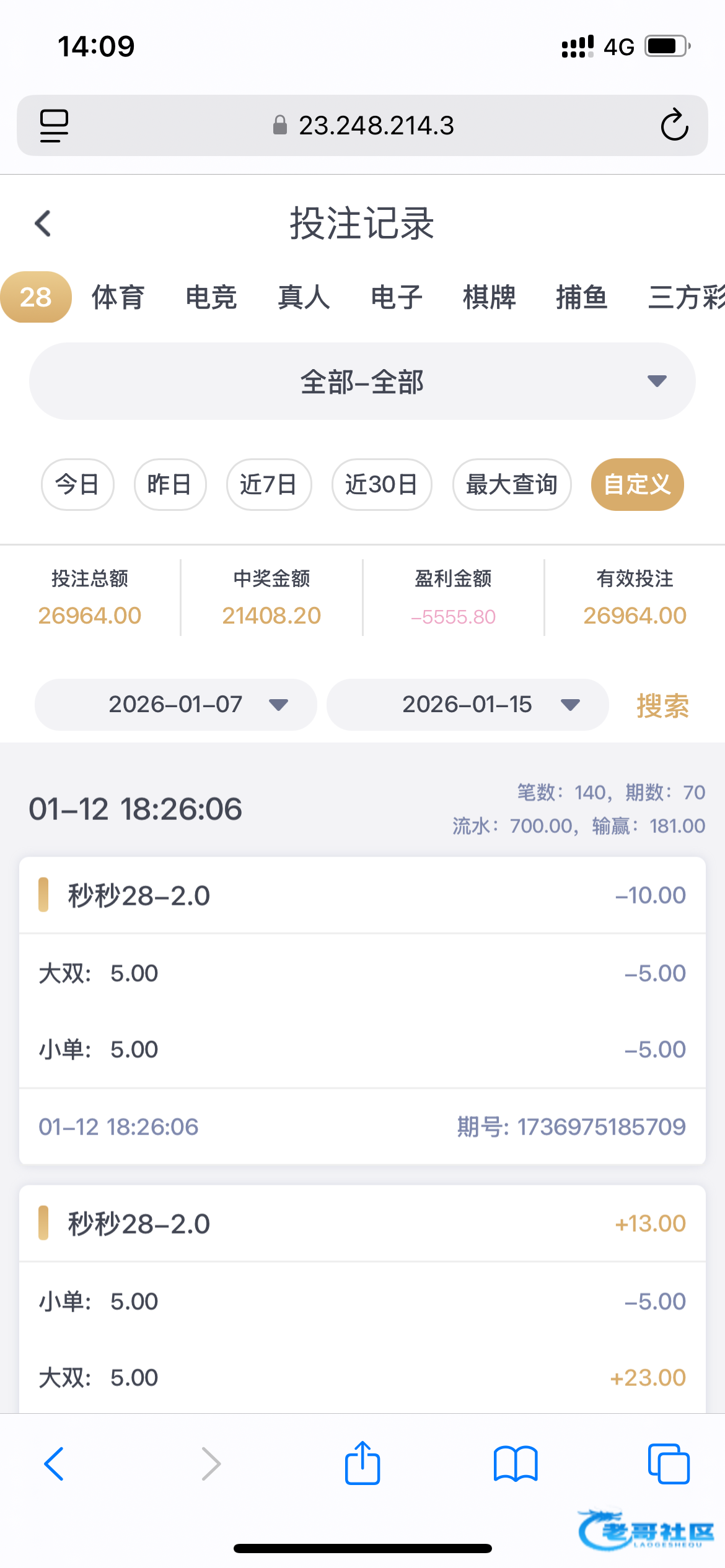Open the end date 2026-01-15 picker
The height and width of the screenshot is (1568, 725).
point(467,705)
